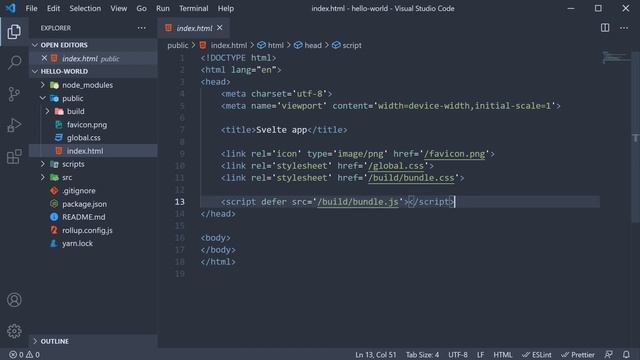The image size is (640, 360).
Task: Follow the /favicon.png link in code
Action: [x=454, y=154]
